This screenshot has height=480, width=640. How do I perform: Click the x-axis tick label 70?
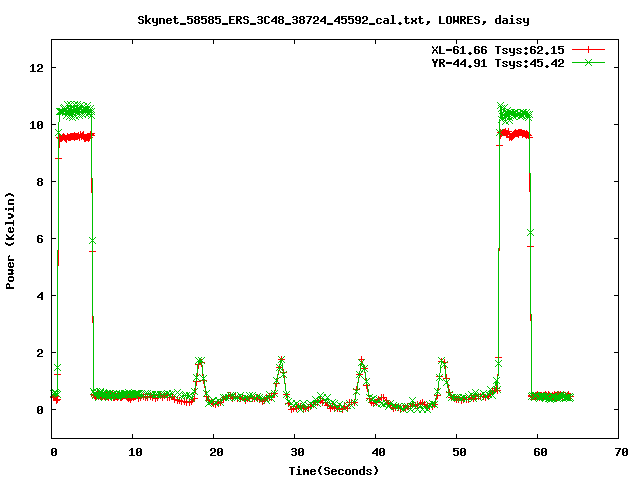pyautogui.click(x=621, y=452)
